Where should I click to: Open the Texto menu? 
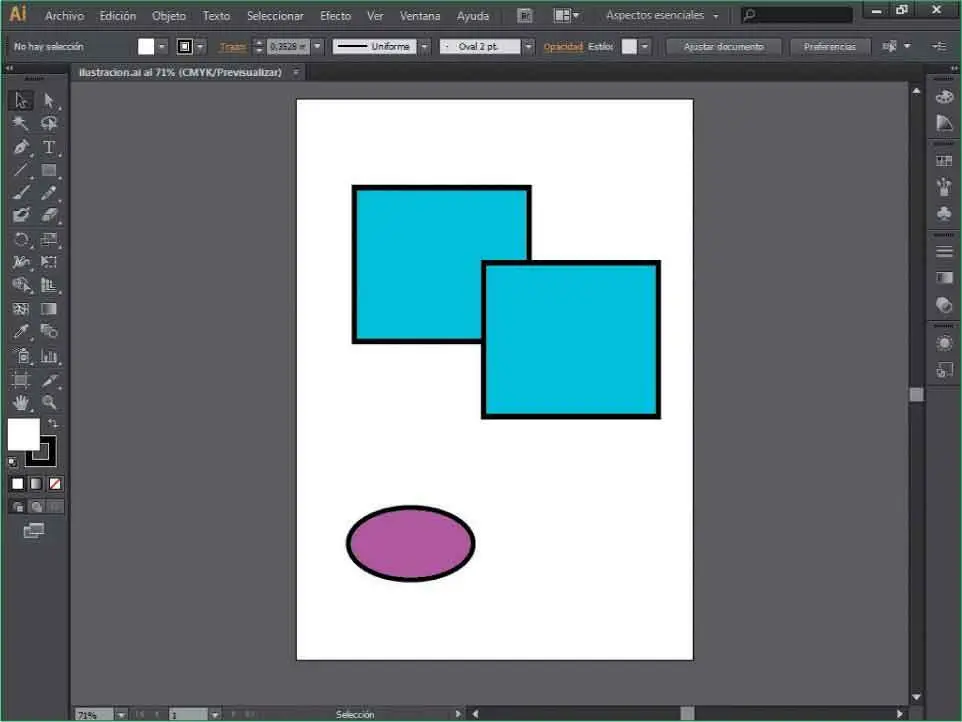click(x=217, y=16)
